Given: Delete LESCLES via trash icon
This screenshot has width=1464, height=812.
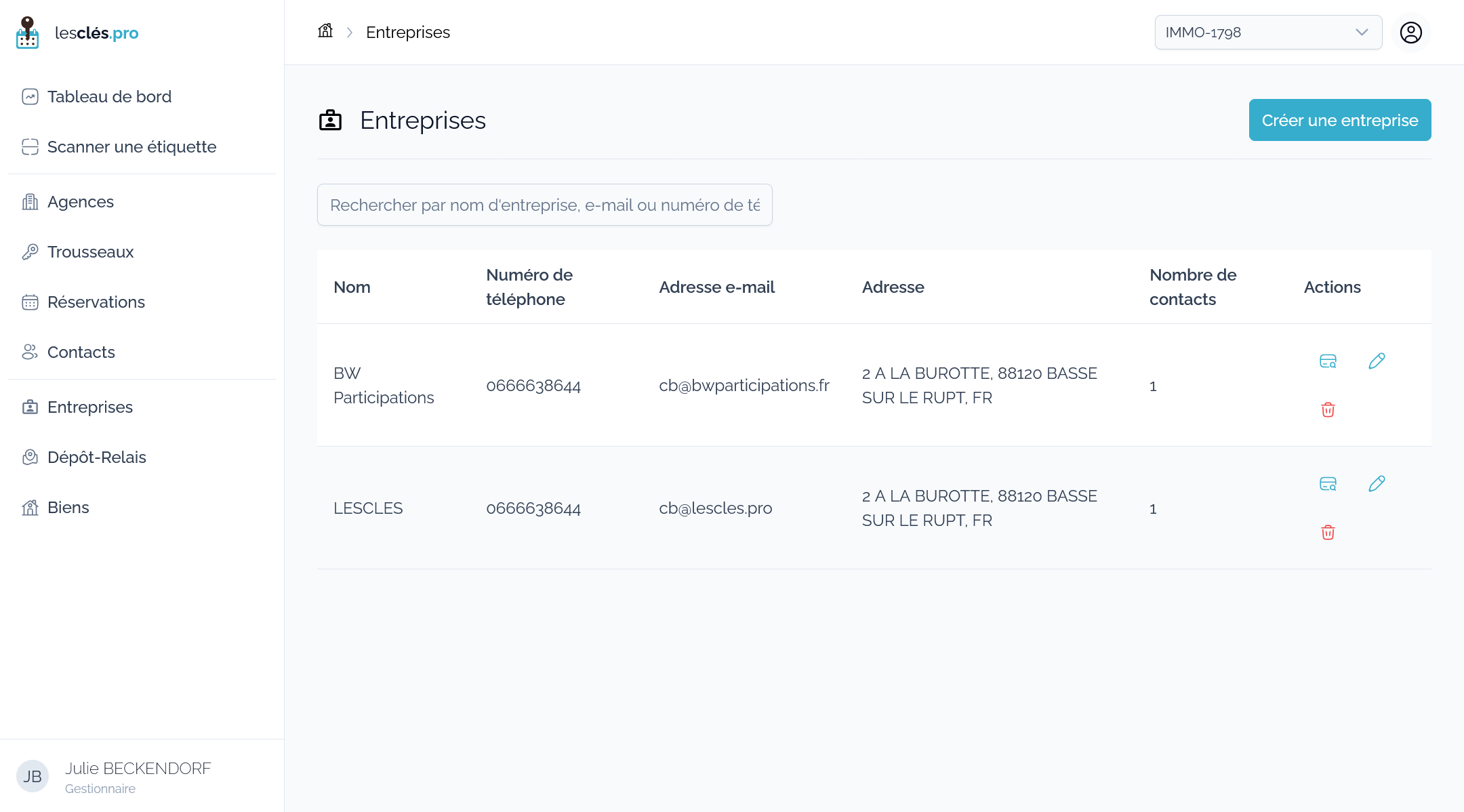Looking at the screenshot, I should point(1328,532).
